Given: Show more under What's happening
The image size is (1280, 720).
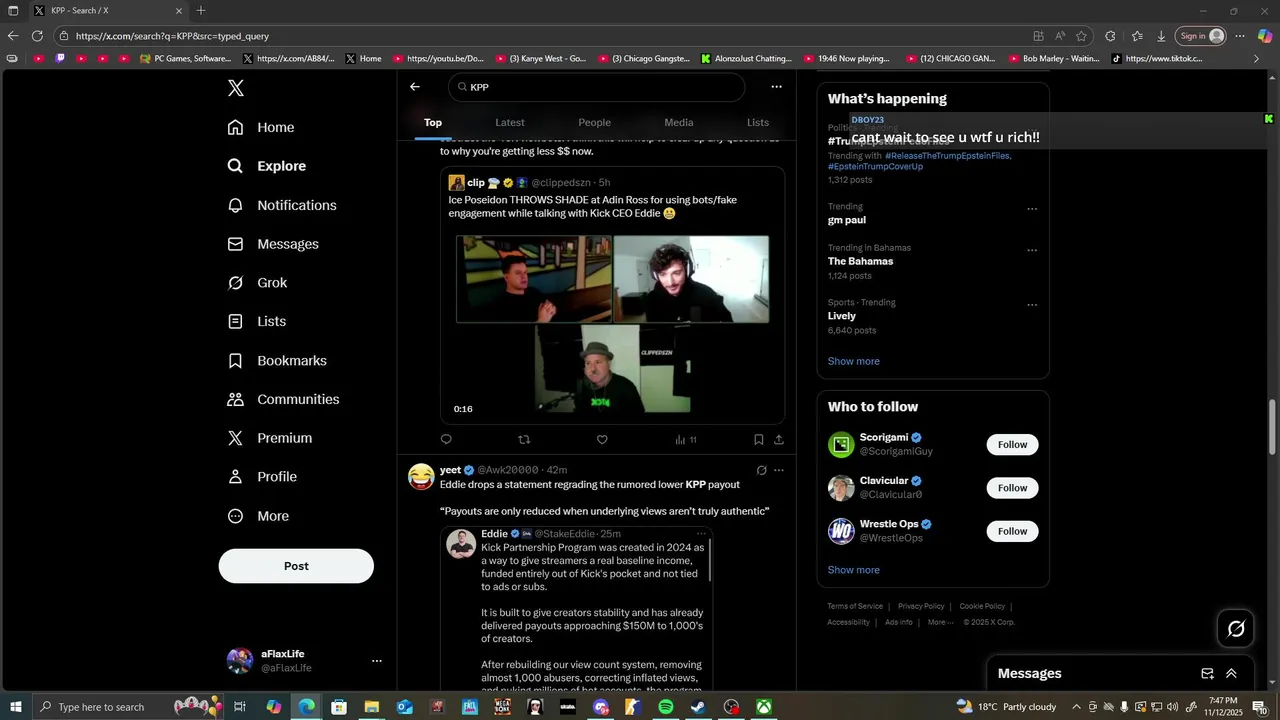Looking at the screenshot, I should tap(853, 361).
